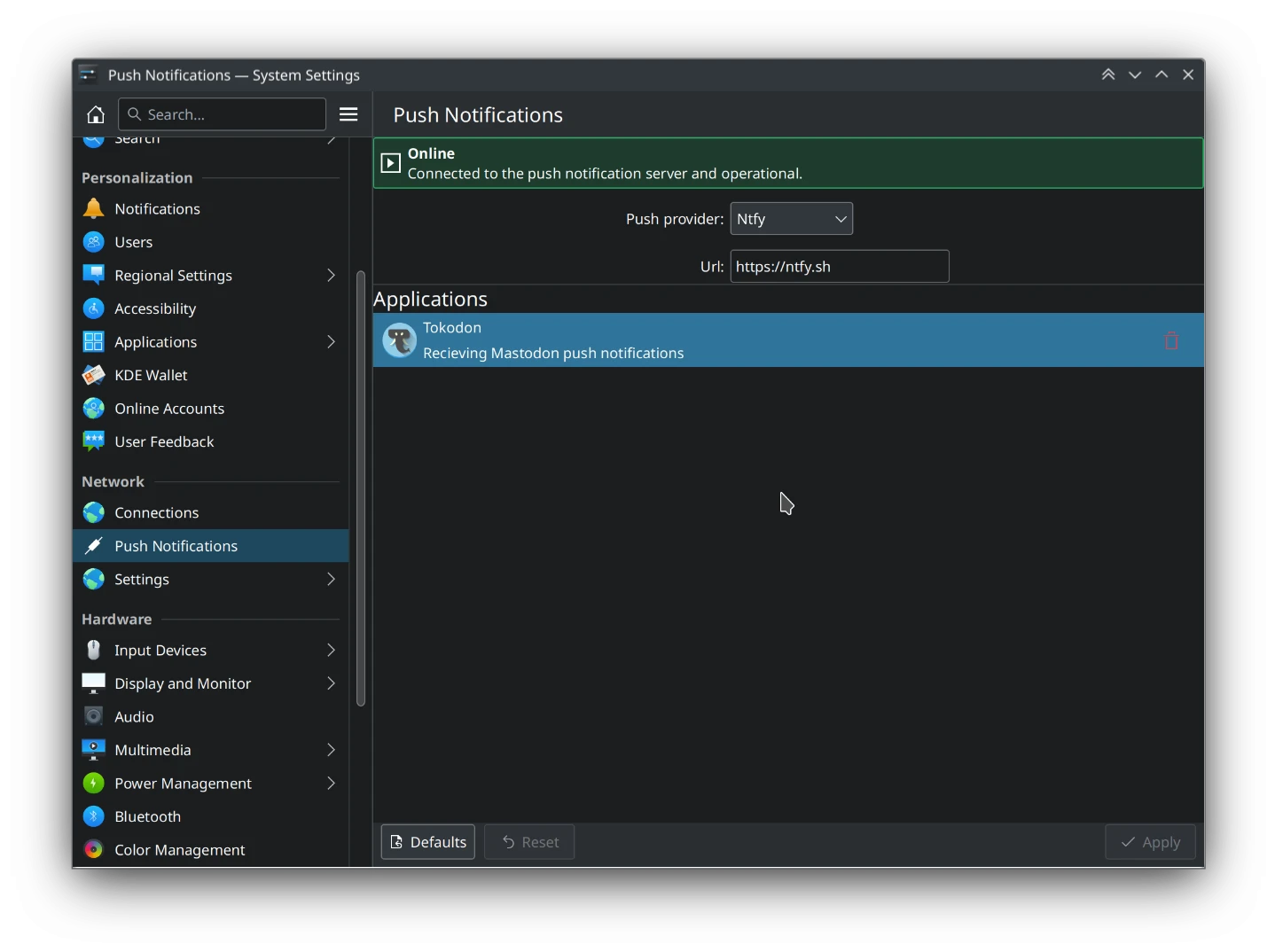Viewport: 1275px width, 952px height.
Task: Select Online Accounts in the sidebar
Action: 210,408
